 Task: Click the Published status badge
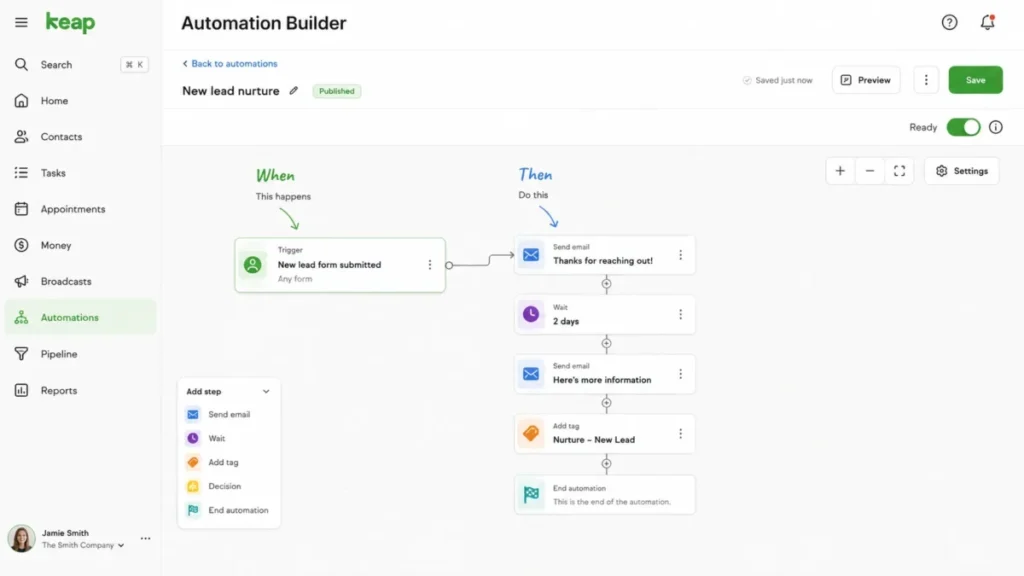336,91
